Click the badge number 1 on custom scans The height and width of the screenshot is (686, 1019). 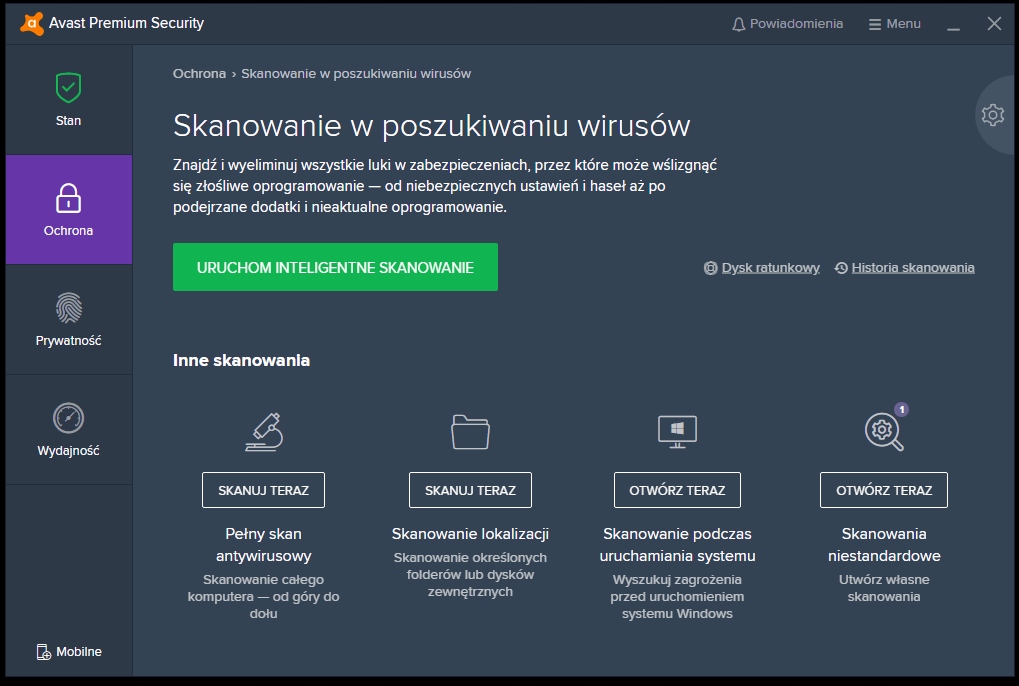(901, 409)
